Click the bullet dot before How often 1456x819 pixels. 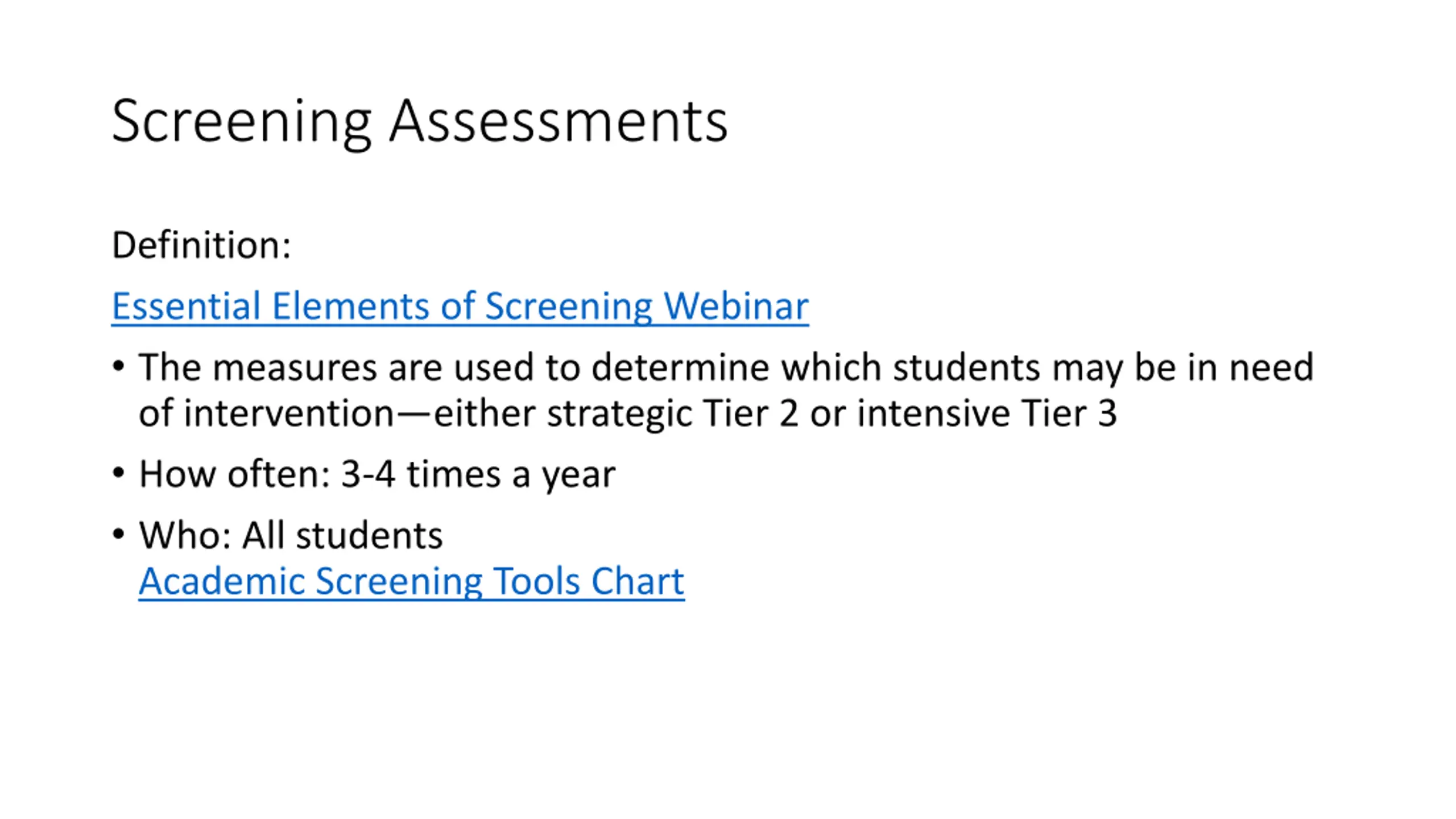(118, 473)
